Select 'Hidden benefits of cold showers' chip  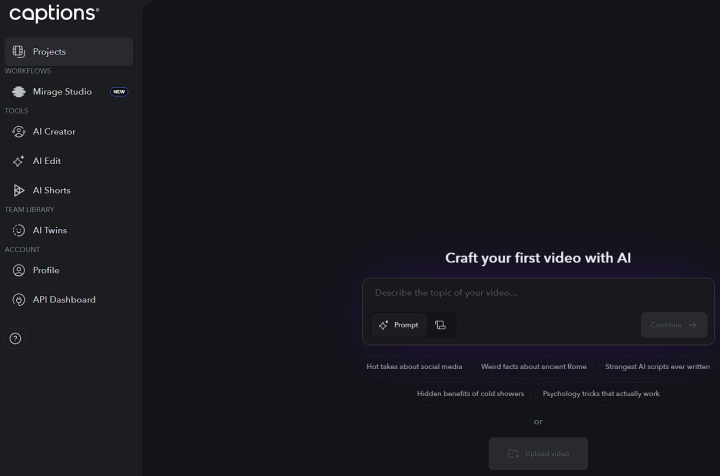click(470, 394)
